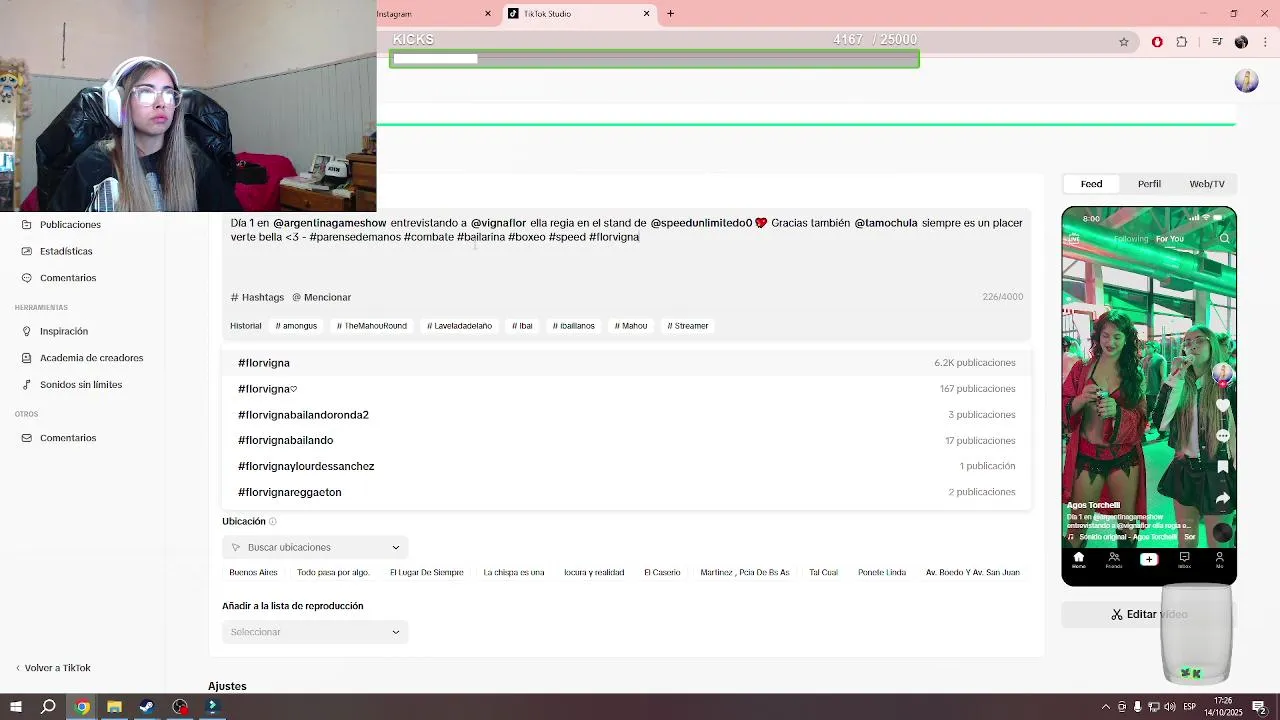Select the #florvignabailandoronda2 suggestion
1280x720 pixels.
click(626, 415)
